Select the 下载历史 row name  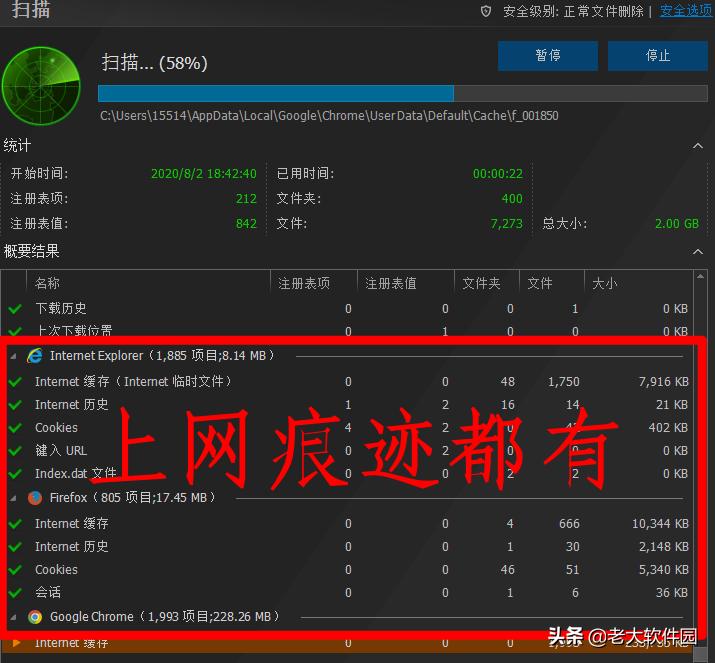click(61, 309)
